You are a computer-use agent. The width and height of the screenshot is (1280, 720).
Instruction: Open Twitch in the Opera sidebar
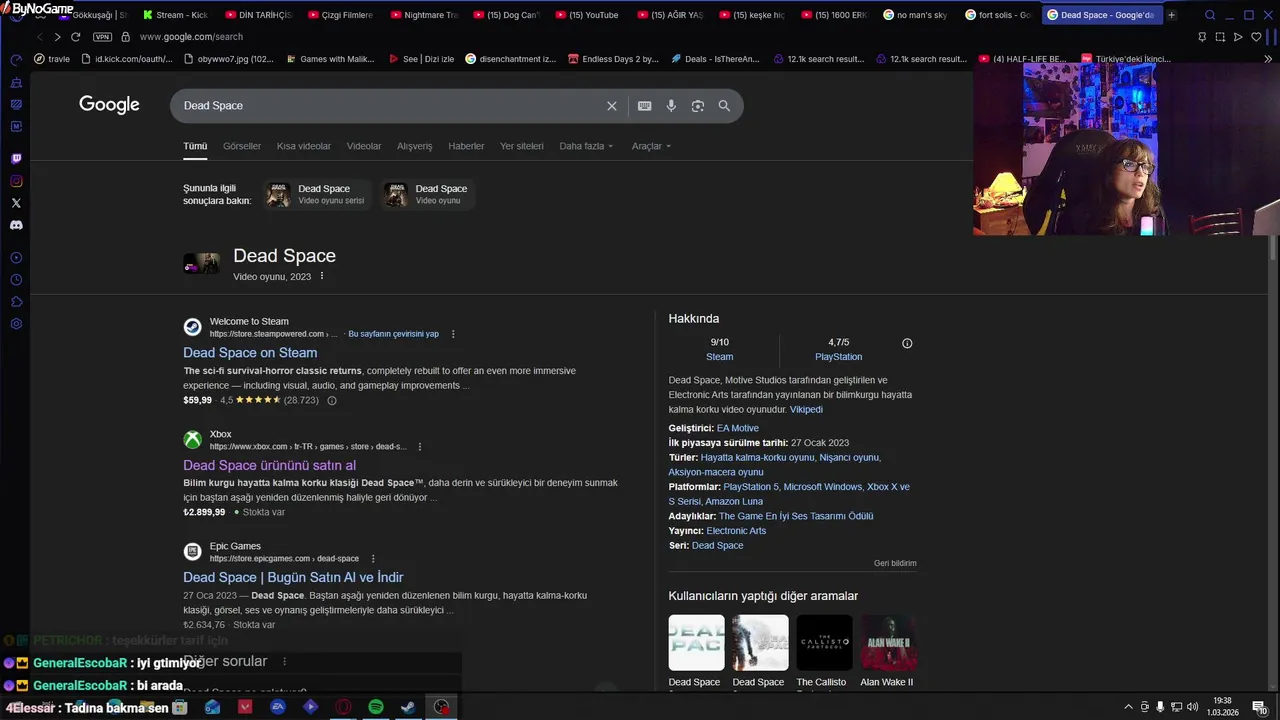16,159
